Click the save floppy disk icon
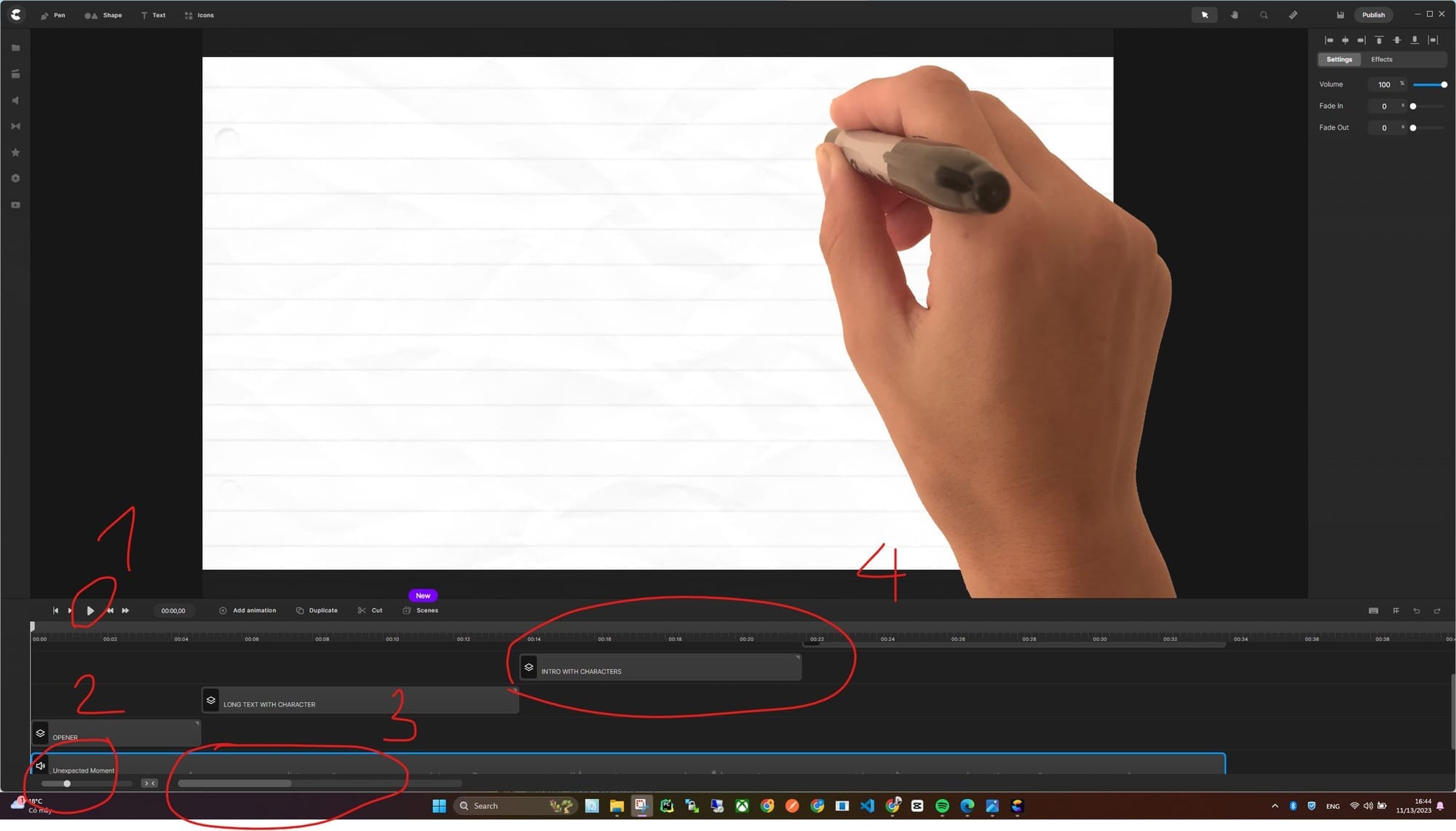1456x831 pixels. click(x=1340, y=15)
